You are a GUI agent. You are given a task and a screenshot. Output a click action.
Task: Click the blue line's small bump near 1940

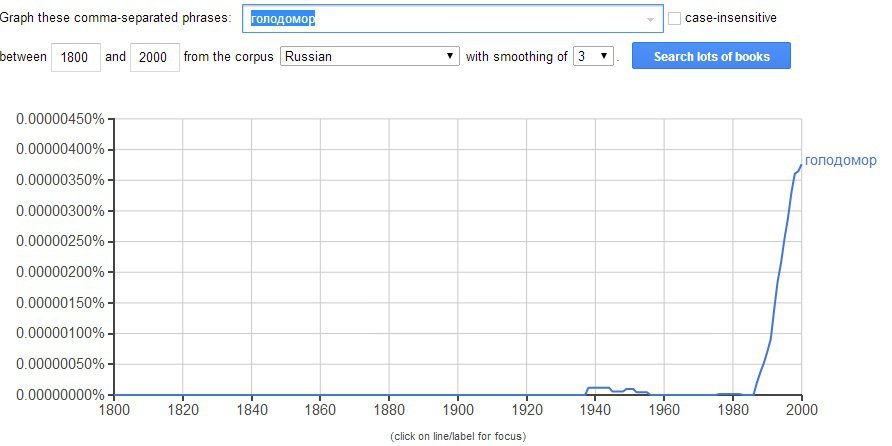(x=598, y=388)
